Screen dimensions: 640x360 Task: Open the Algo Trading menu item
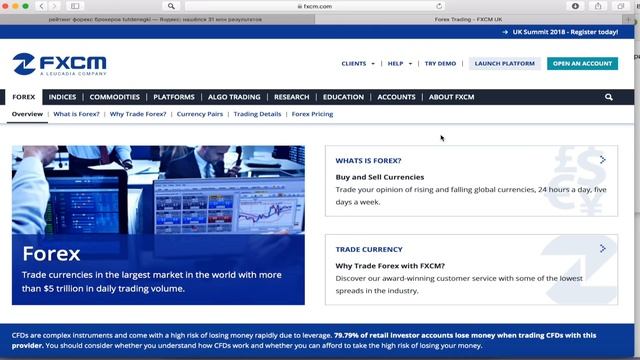coord(234,97)
